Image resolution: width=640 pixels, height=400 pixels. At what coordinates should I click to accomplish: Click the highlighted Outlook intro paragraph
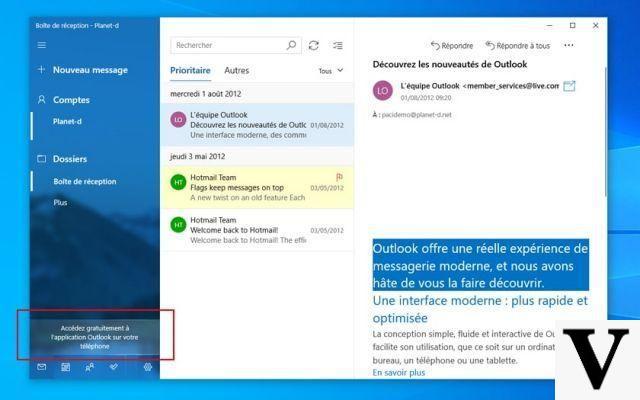[480, 265]
